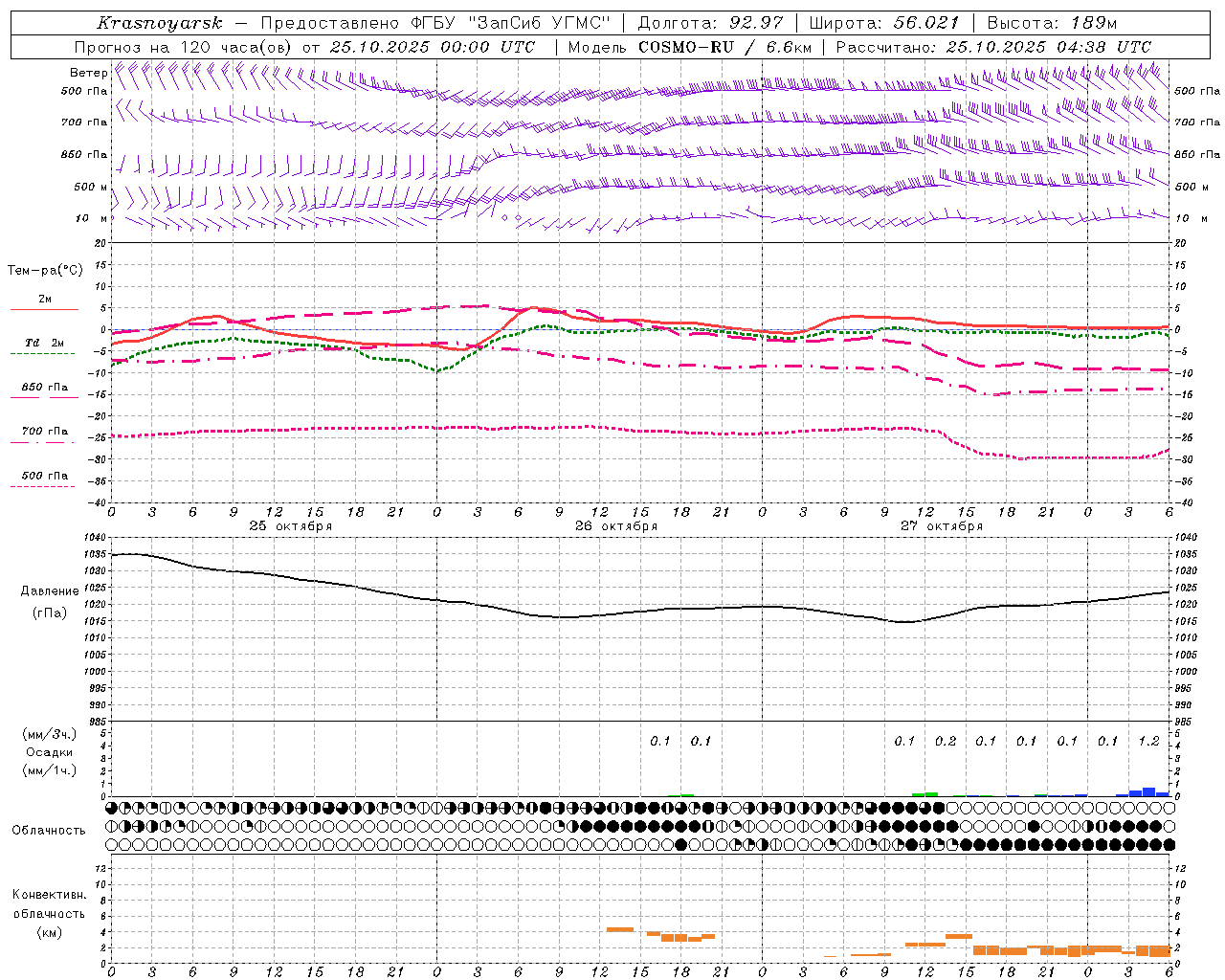Click the -40 tick on the left temperature axis
Image resolution: width=1225 pixels, height=980 pixels.
[97, 502]
